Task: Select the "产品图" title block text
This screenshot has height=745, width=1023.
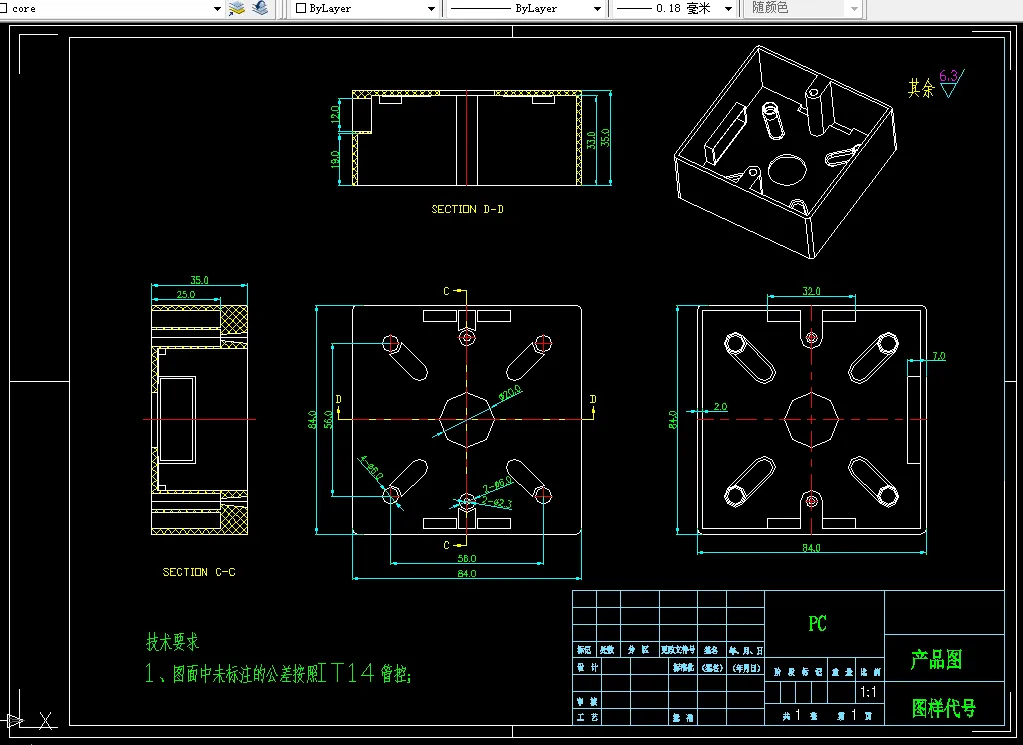Action: [937, 660]
